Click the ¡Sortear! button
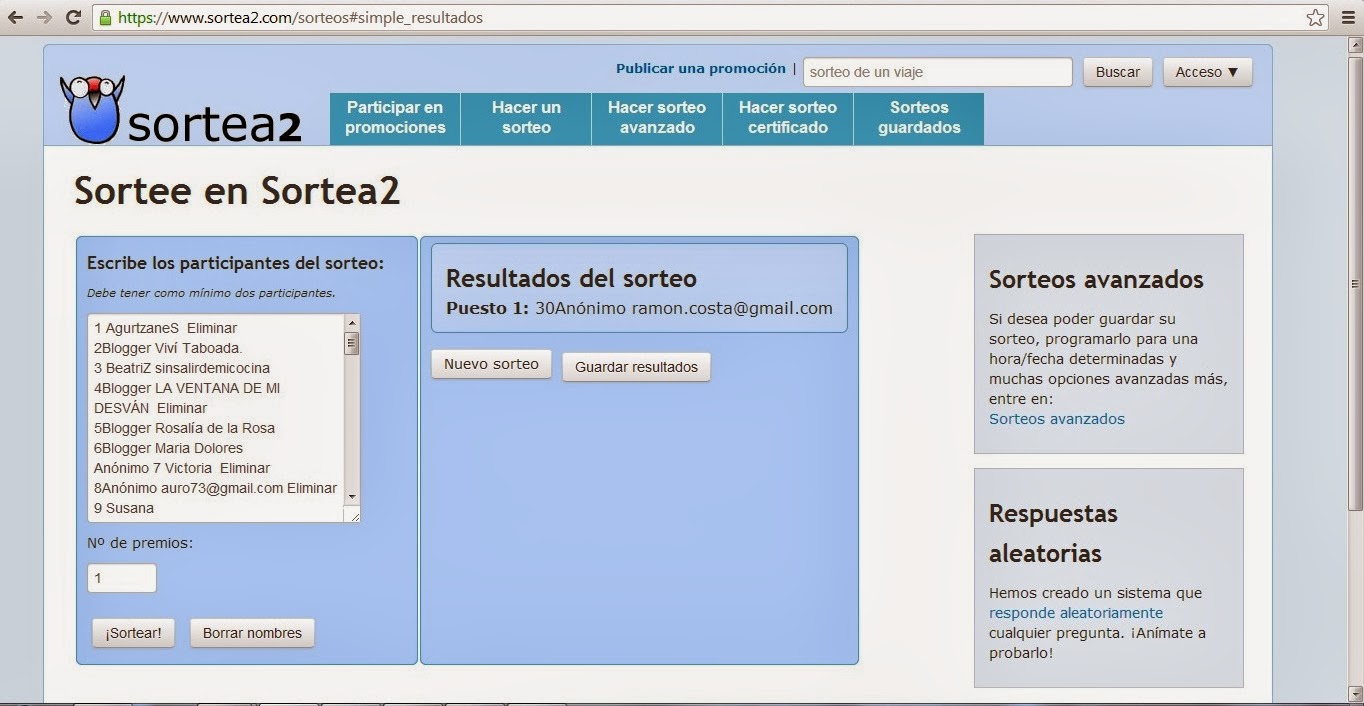The height and width of the screenshot is (706, 1364). pos(133,633)
